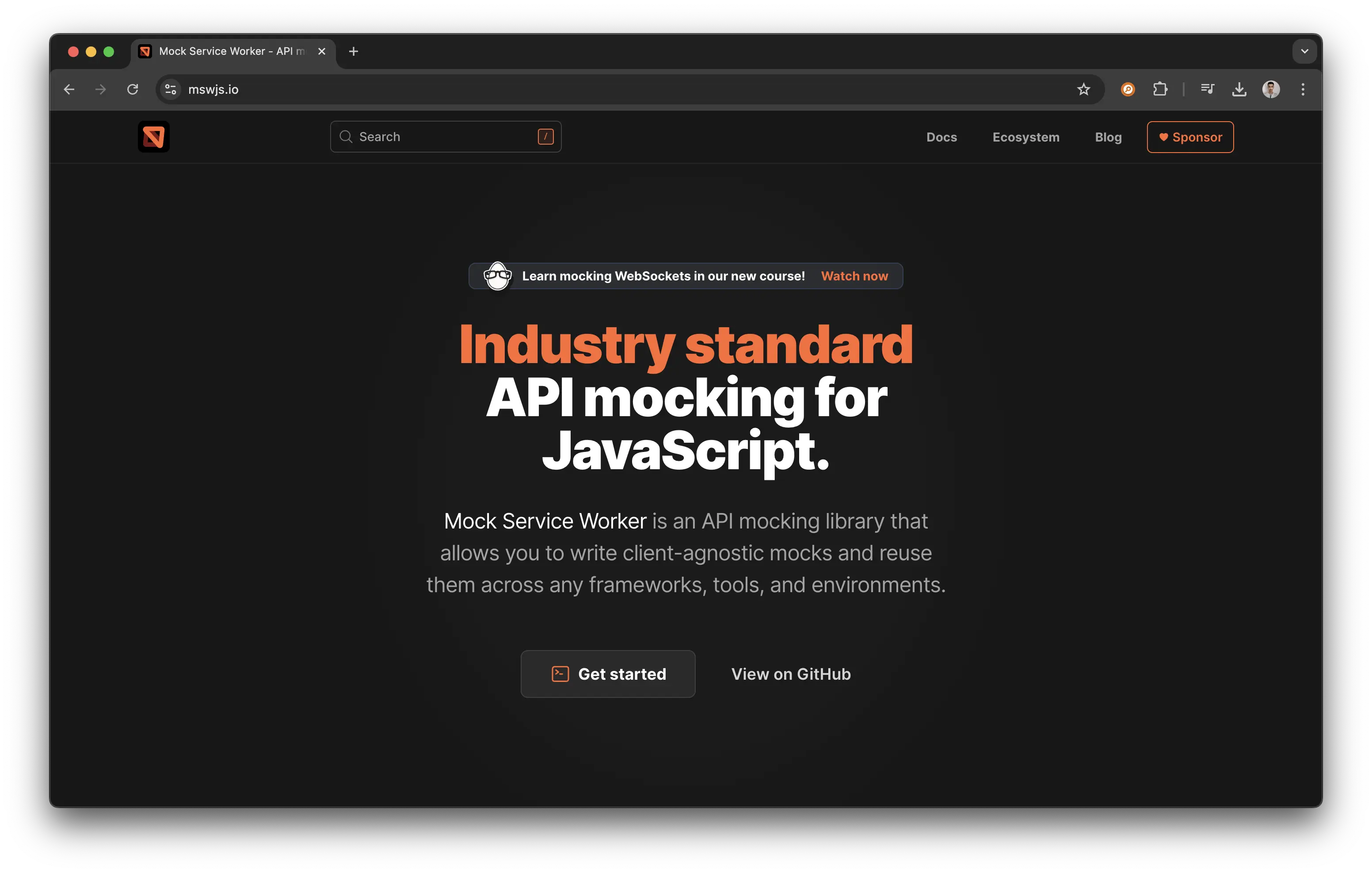Open the Blog navigation link
This screenshot has width=1372, height=873.
[1108, 138]
